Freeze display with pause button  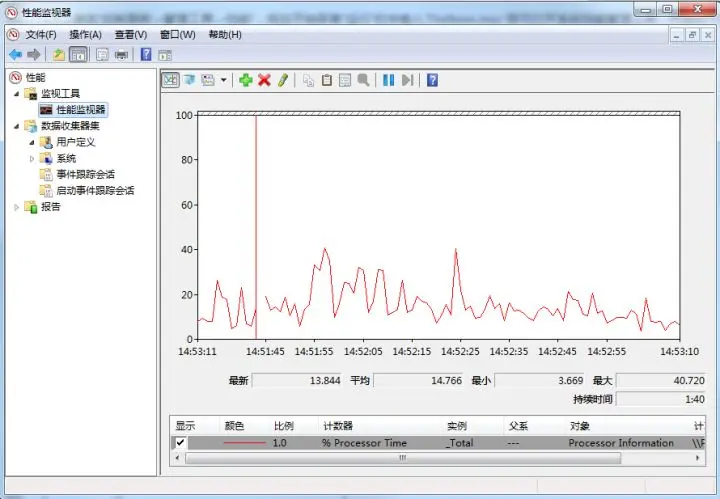pyautogui.click(x=388, y=80)
